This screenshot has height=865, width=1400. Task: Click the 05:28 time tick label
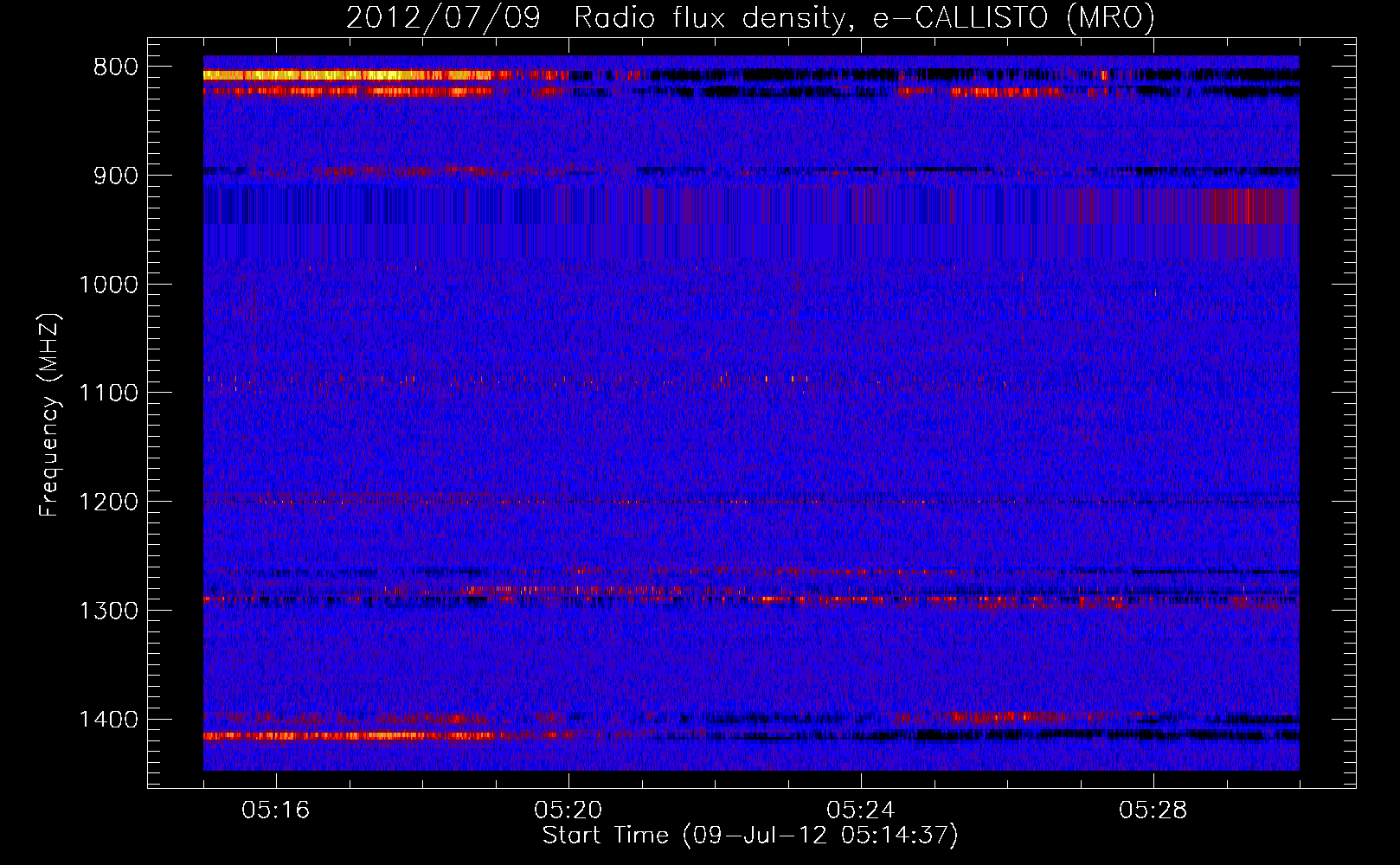point(1153,811)
